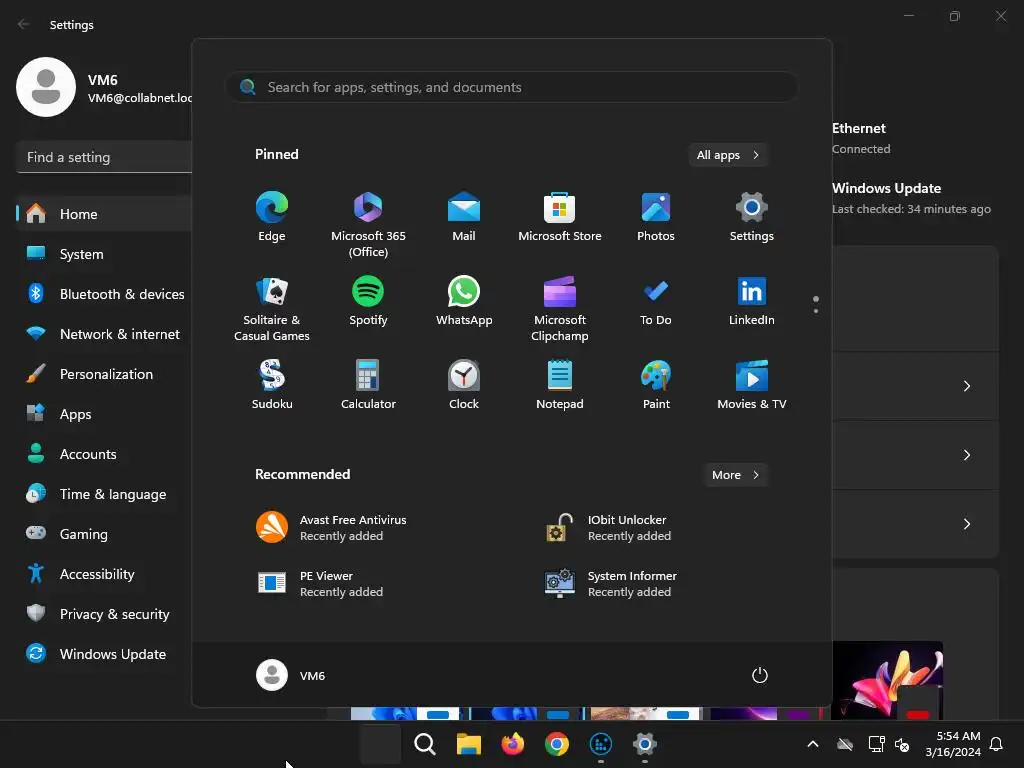
Task: Open pinned Settings app in Start menu
Action: (752, 217)
